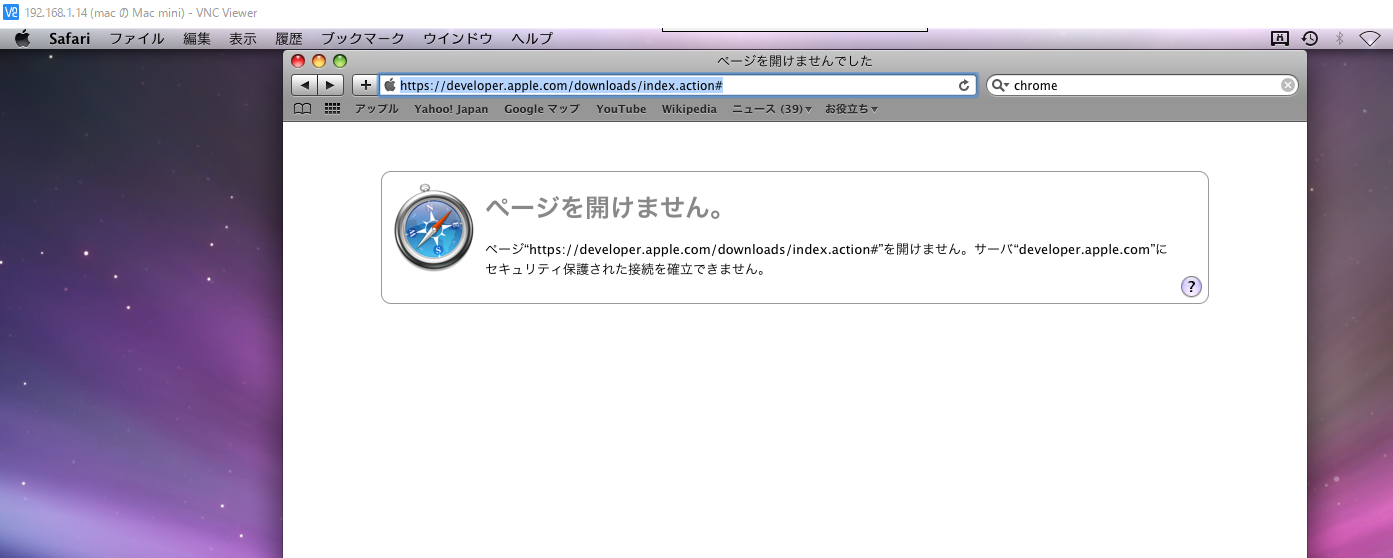Open the Apple menu
Screen dimensions: 1393x558
(x=22, y=39)
